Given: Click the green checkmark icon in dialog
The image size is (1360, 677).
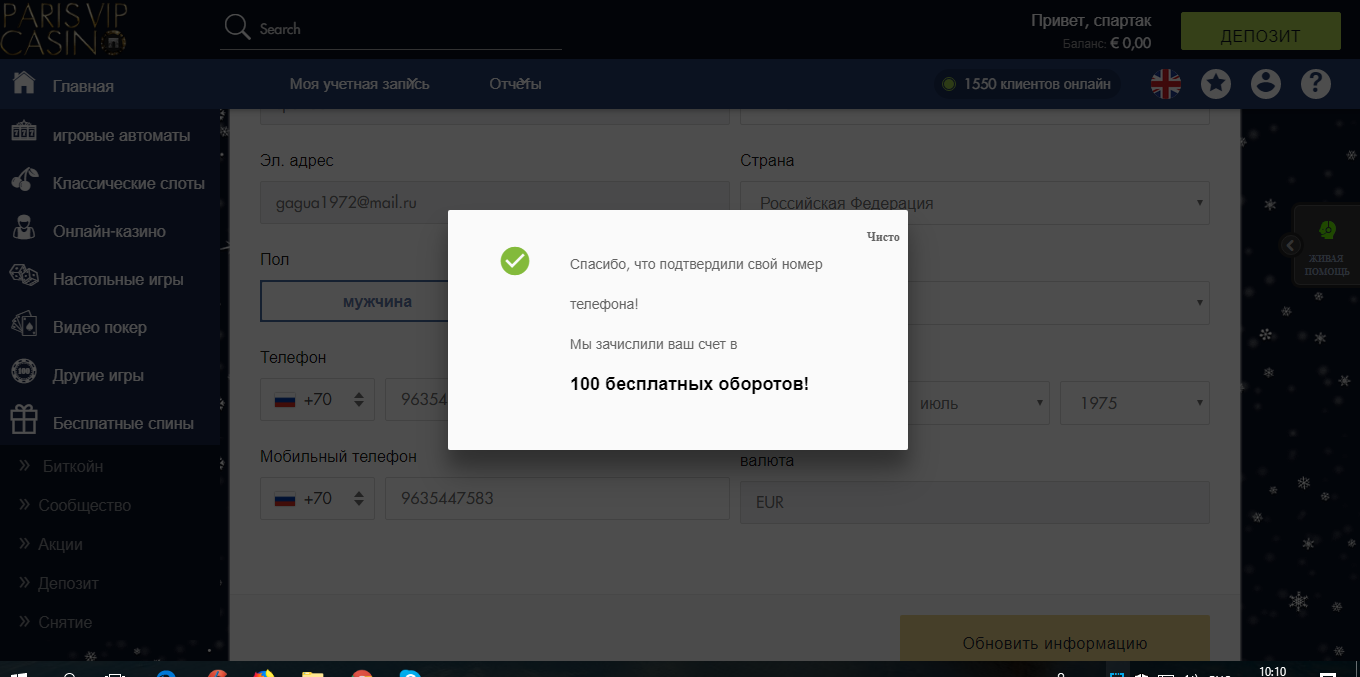Looking at the screenshot, I should [x=514, y=261].
